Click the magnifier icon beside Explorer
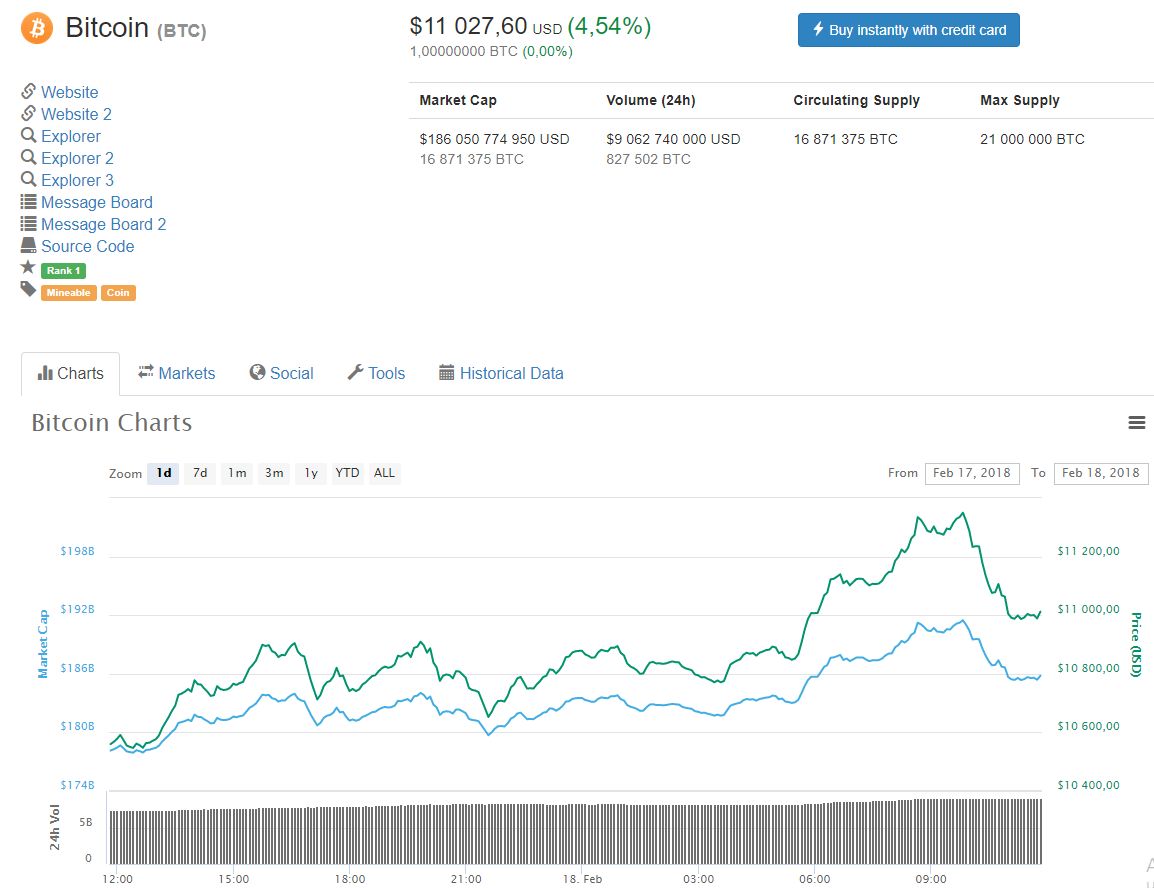This screenshot has width=1154, height=888. [29, 135]
